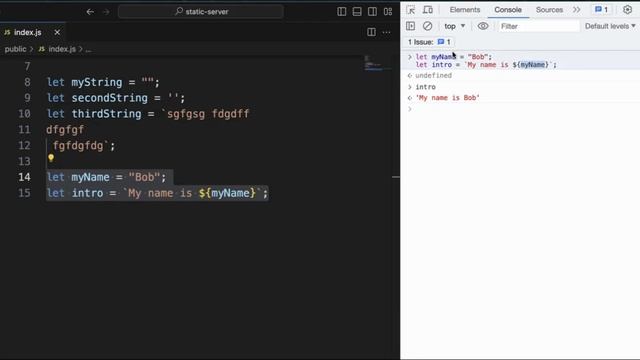Click the thirdString variable on line 10
The height and width of the screenshot is (360, 640).
[107, 114]
